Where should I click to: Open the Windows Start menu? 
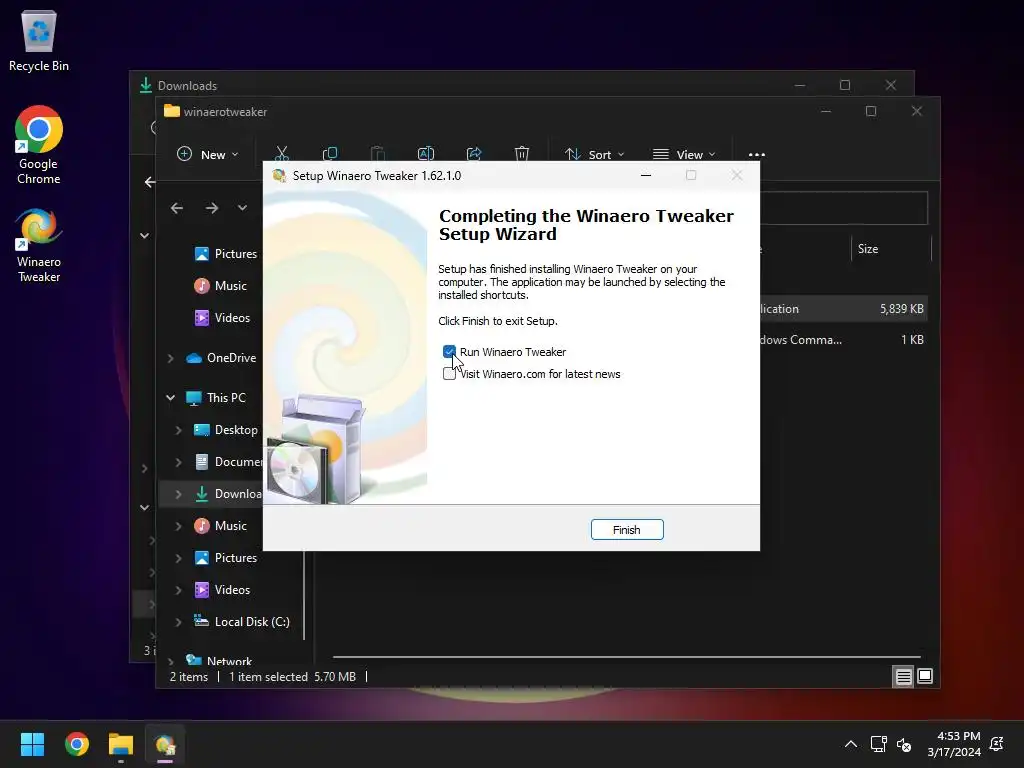point(32,744)
